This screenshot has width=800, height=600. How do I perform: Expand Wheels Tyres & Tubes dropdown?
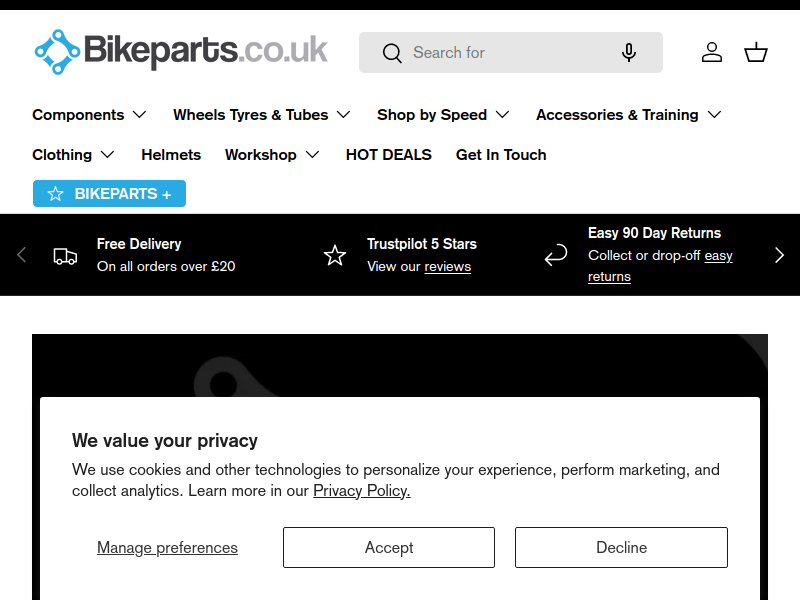[262, 115]
